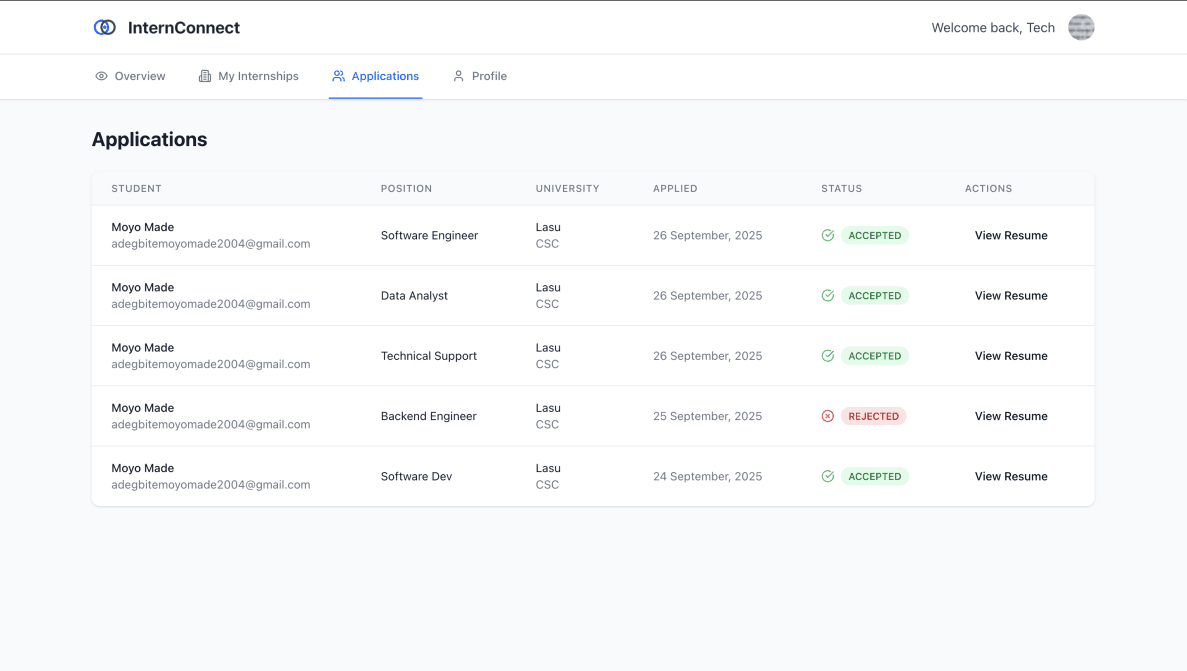Click the 24 September, 2025 date
The height and width of the screenshot is (671, 1187).
coord(708,476)
